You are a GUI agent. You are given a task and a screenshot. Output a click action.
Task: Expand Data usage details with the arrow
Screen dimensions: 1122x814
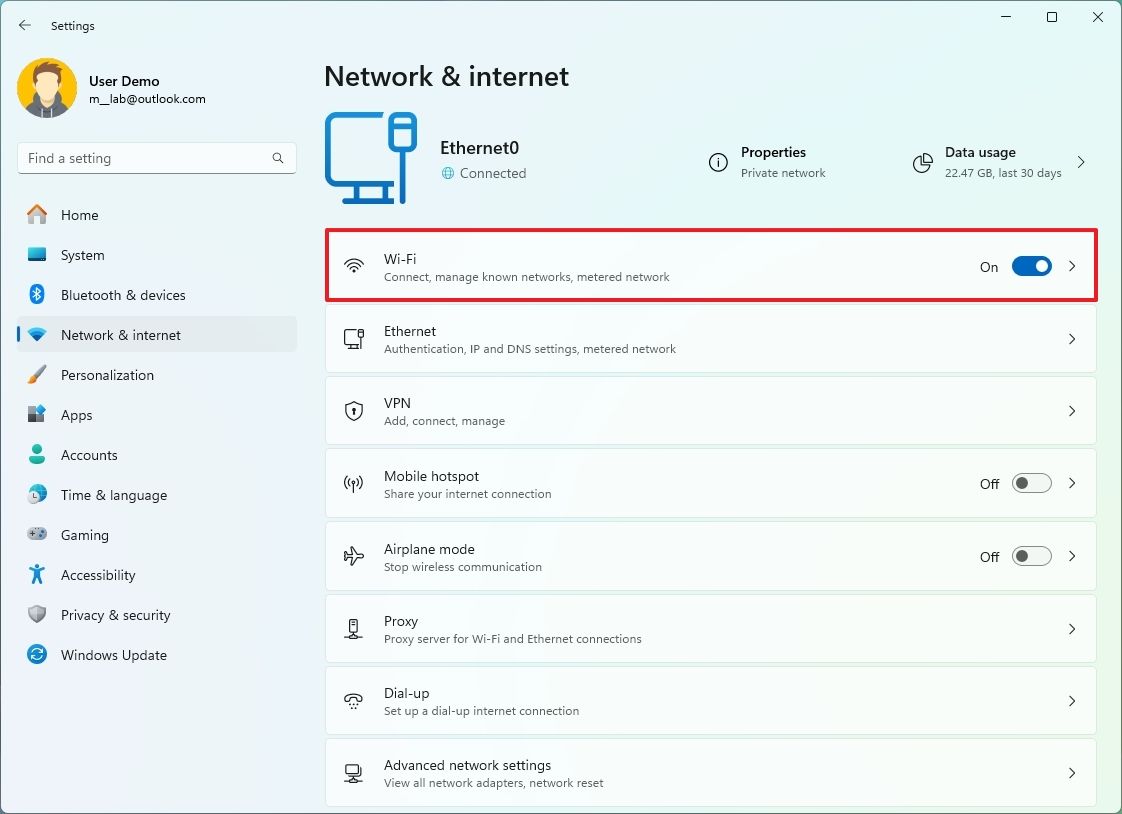click(1081, 162)
